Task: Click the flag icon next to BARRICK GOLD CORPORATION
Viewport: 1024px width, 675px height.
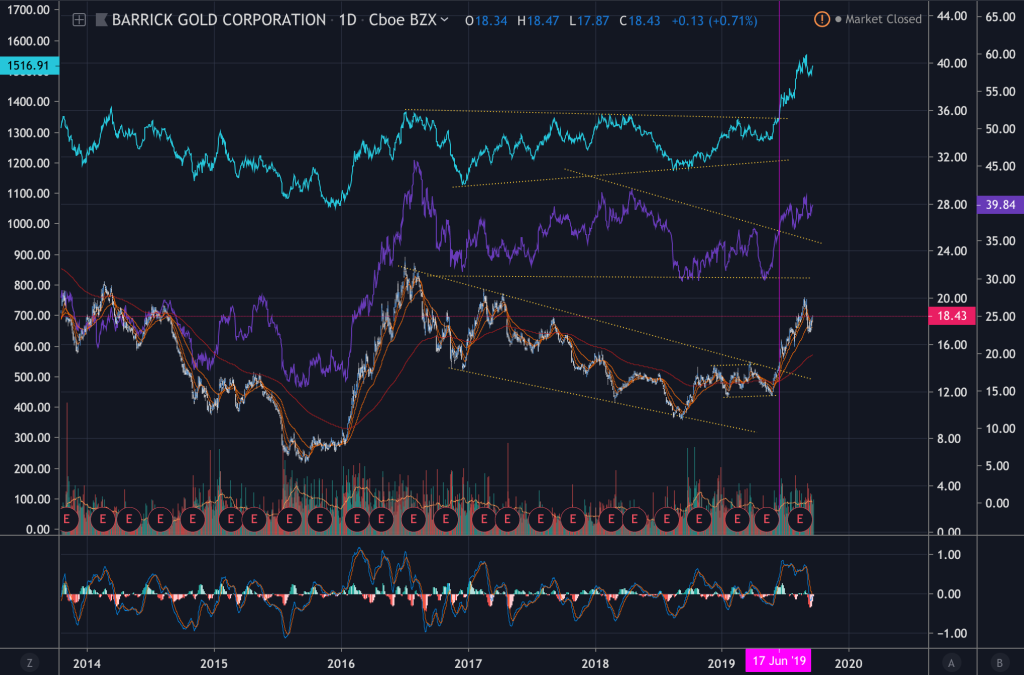Action: coord(101,20)
